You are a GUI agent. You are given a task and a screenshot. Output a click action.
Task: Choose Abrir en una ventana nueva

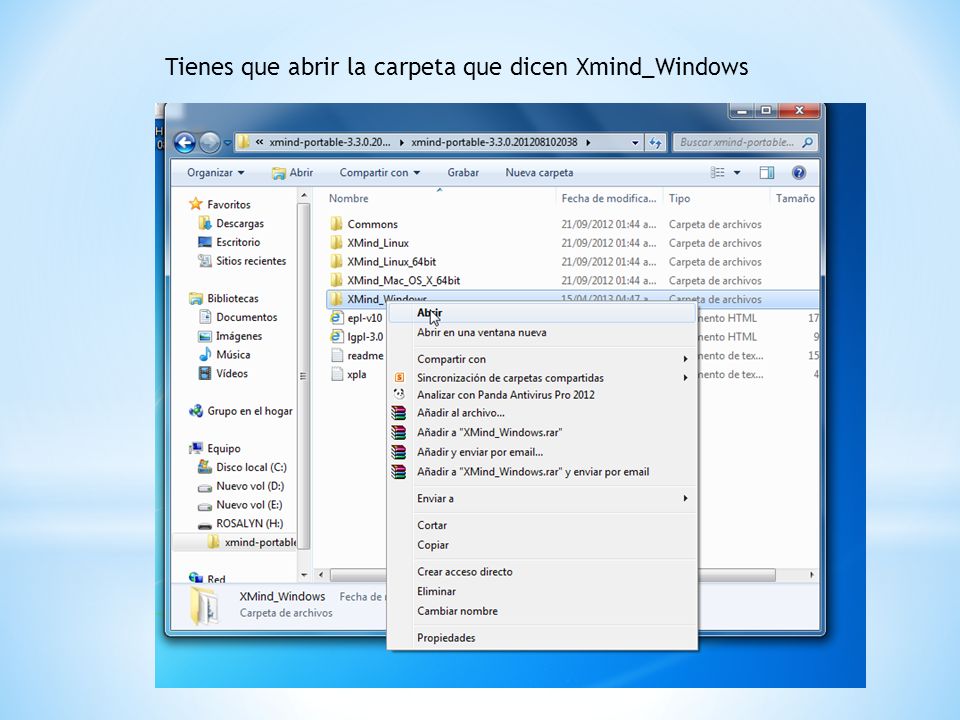coord(544,333)
